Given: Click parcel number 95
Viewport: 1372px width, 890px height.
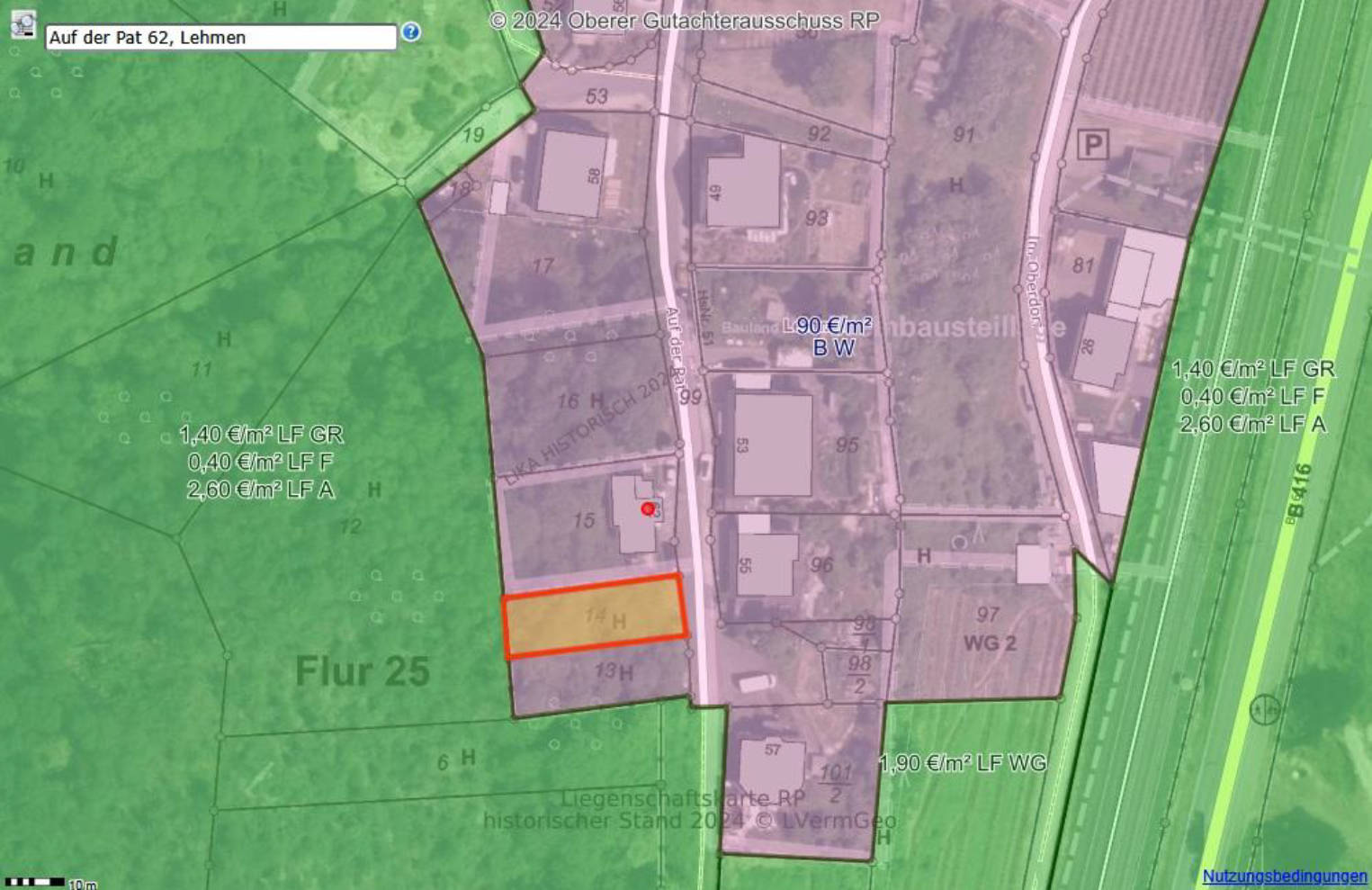Looking at the screenshot, I should click(x=847, y=445).
